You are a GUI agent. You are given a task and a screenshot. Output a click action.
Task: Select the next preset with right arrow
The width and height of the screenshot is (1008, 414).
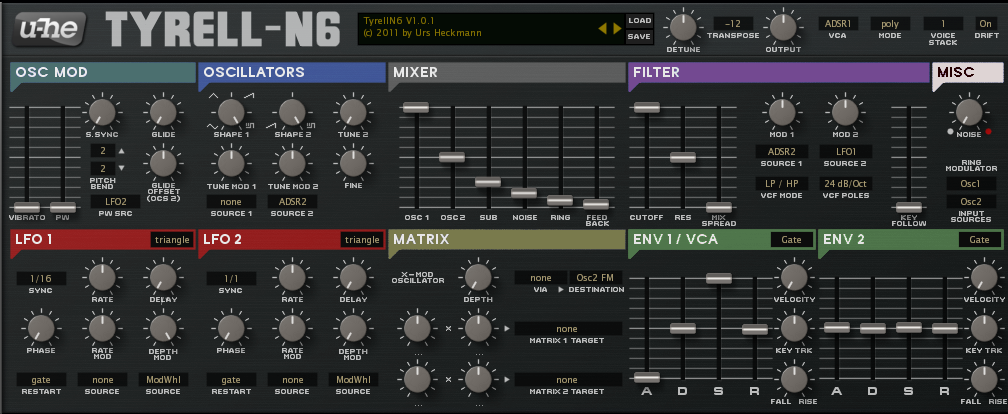[618, 28]
